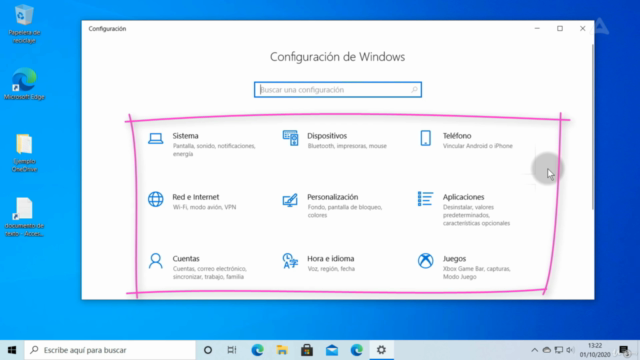Click OneDrive cloud tray icon
This screenshot has width=640, height=360.
point(547,350)
